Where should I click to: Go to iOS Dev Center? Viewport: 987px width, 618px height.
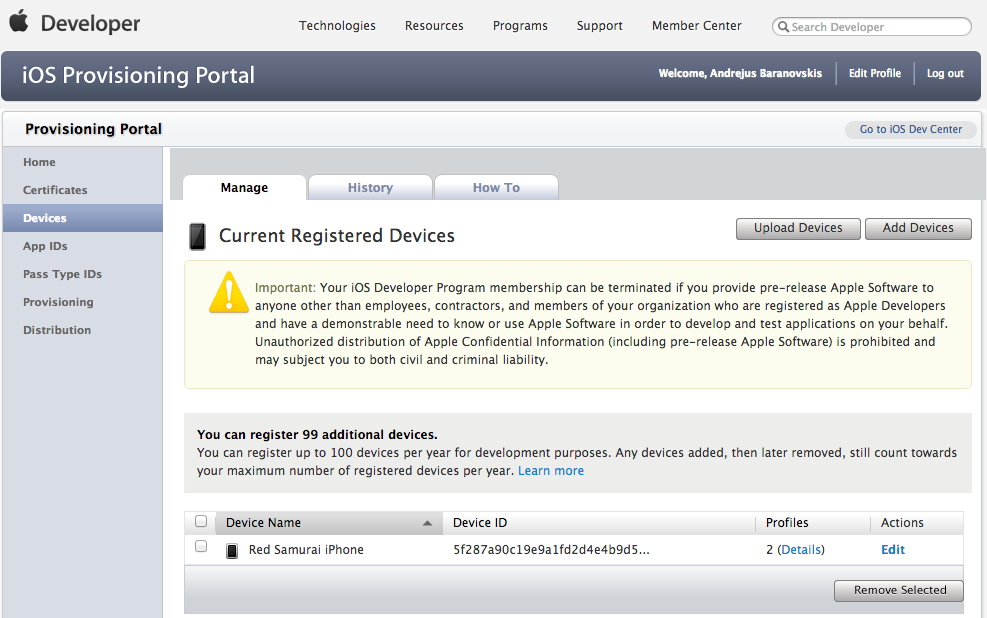(x=910, y=130)
